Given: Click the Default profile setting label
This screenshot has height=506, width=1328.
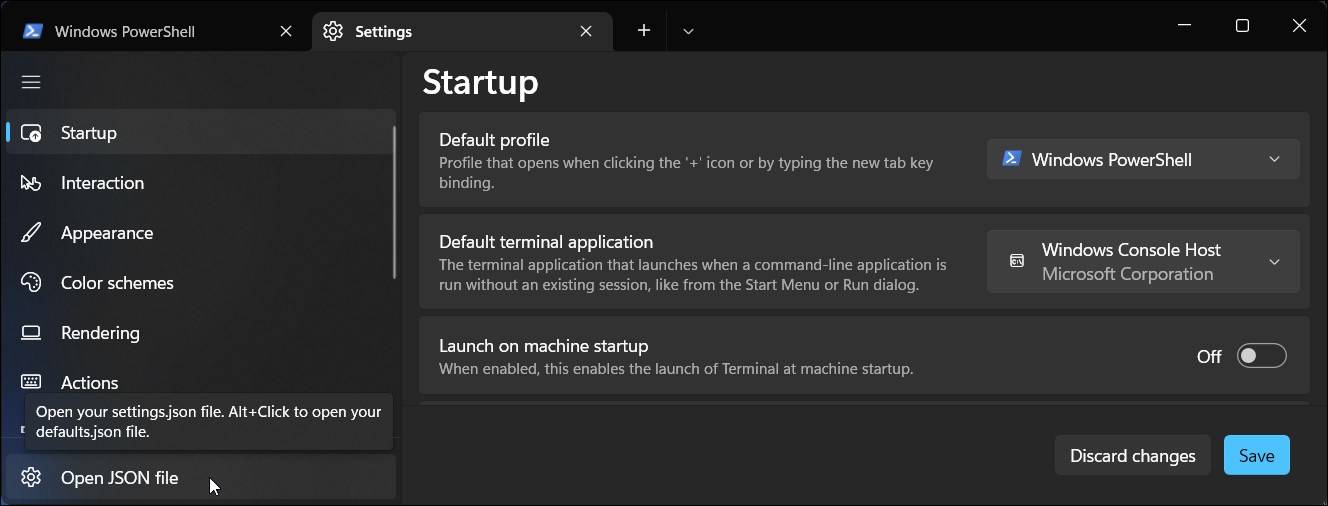Looking at the screenshot, I should point(494,140).
